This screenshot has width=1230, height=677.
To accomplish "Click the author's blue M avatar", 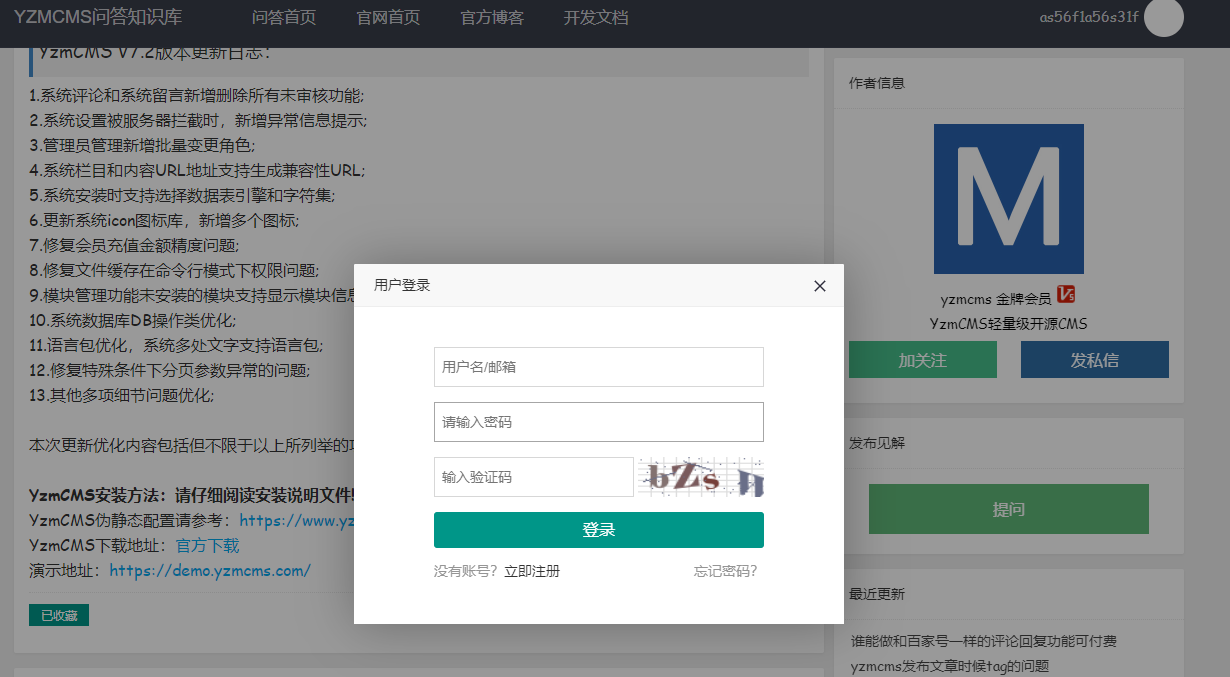I will 1009,199.
